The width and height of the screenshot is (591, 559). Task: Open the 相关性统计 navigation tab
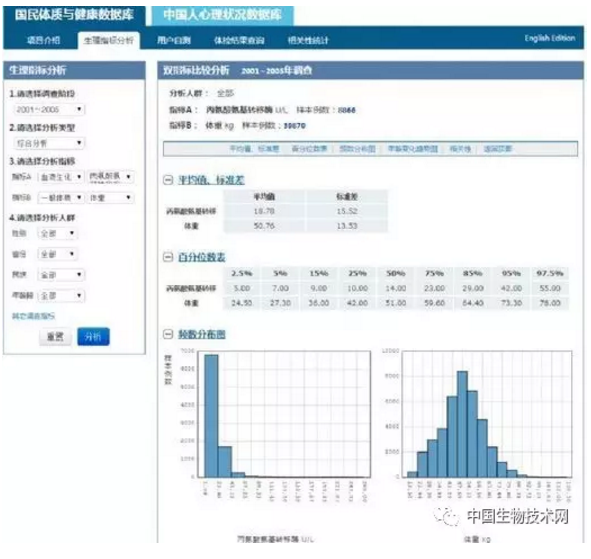pyautogui.click(x=308, y=40)
